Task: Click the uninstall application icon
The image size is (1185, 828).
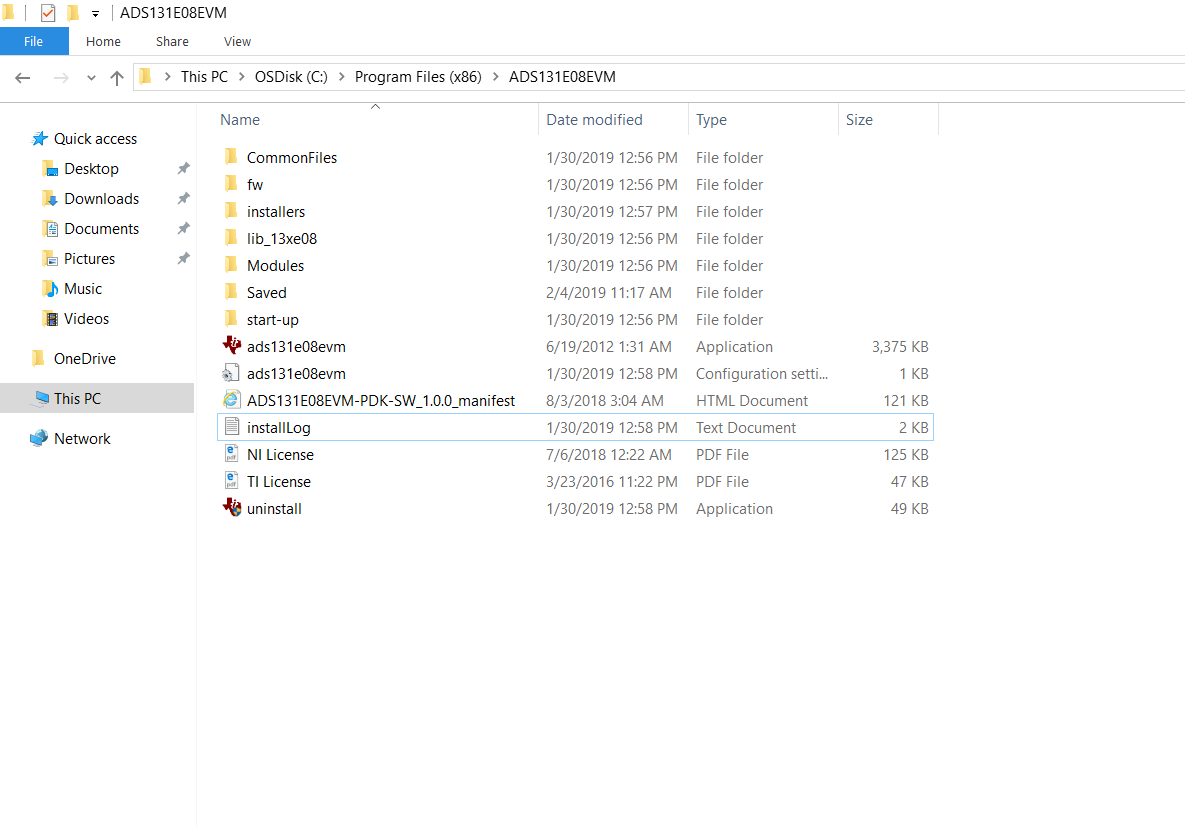Action: 231,508
